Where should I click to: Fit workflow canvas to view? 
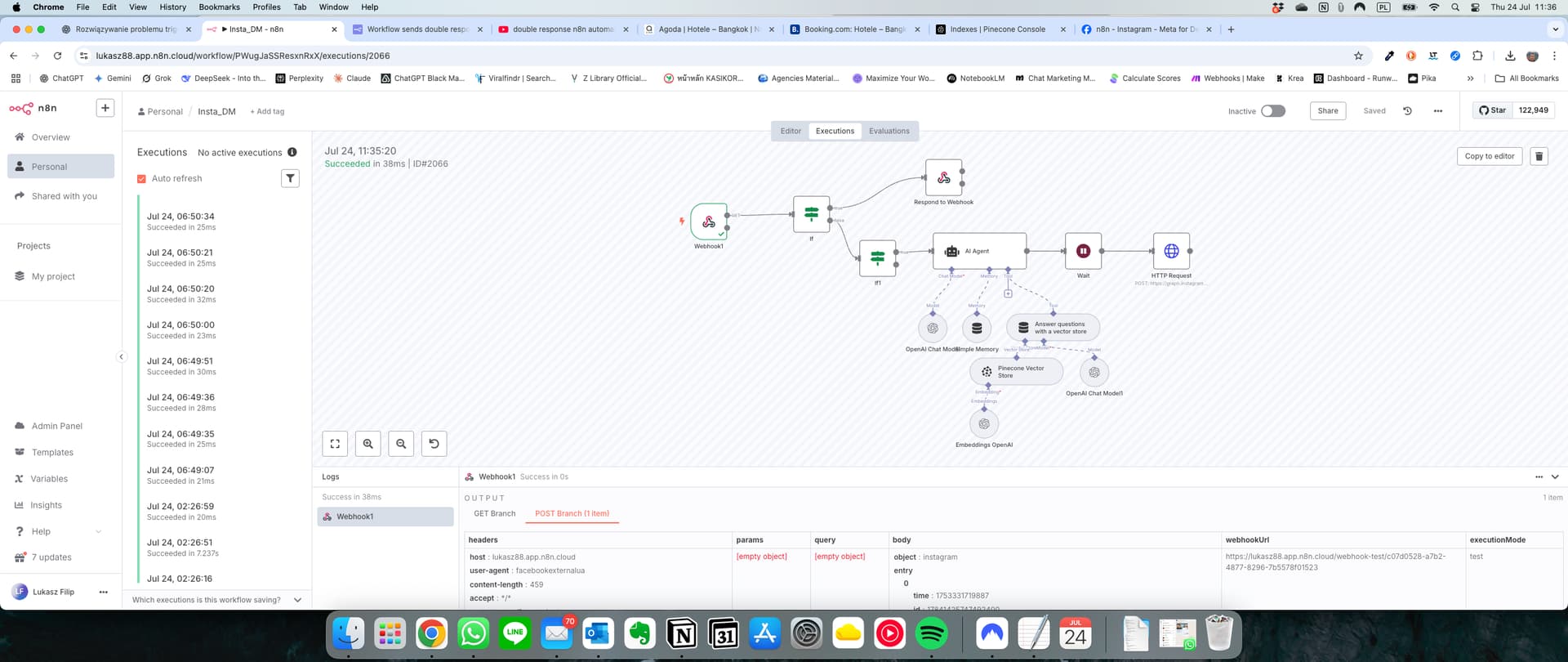pos(335,444)
